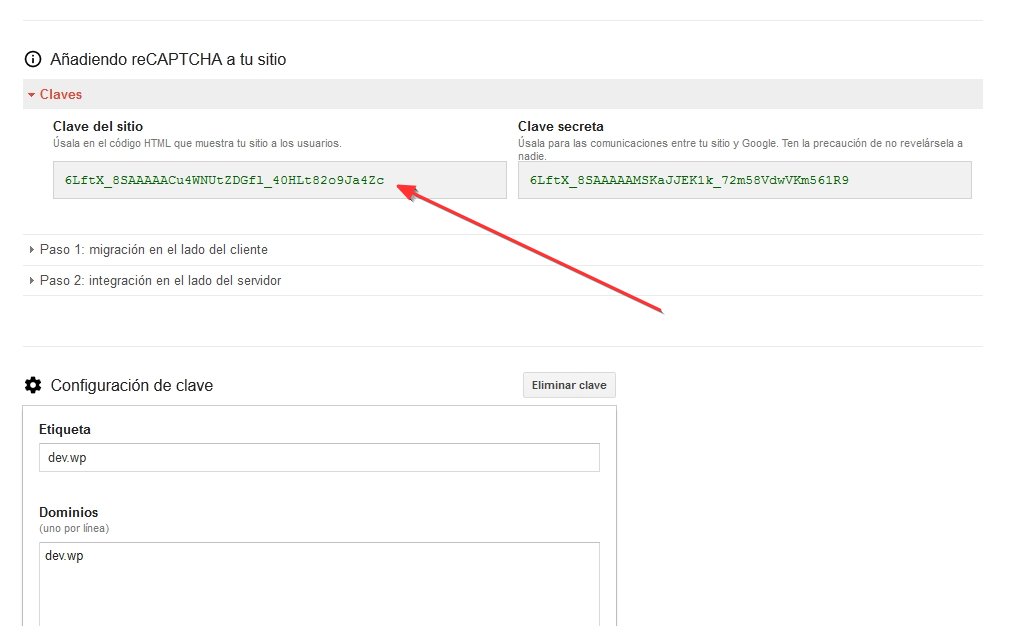Viewport: 1026px width, 626px height.
Task: Expand Paso 2: integración en el lado del servidor
Action: coord(503,281)
